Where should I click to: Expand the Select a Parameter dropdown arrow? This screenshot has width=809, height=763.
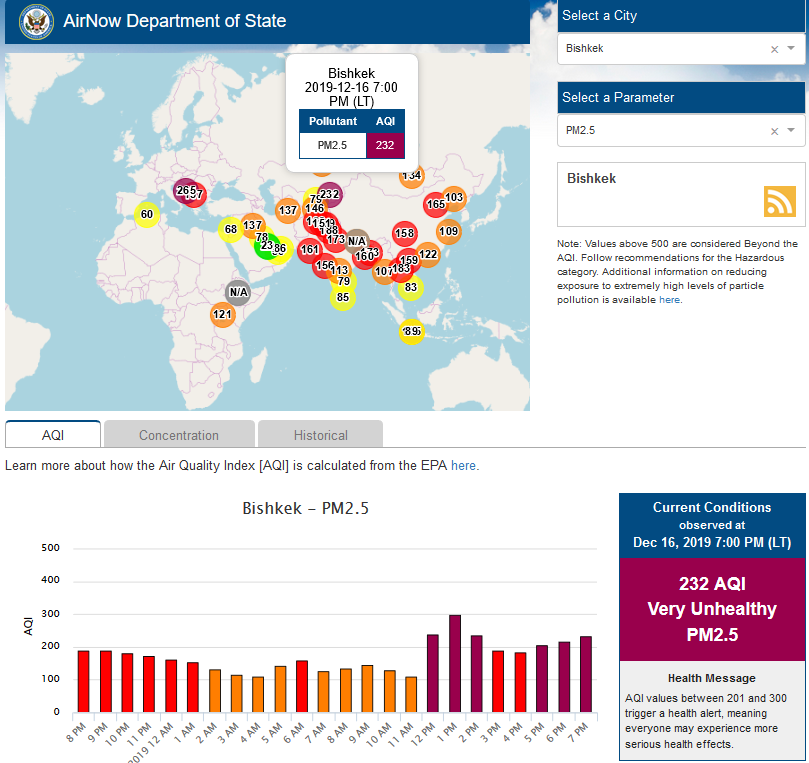(791, 131)
